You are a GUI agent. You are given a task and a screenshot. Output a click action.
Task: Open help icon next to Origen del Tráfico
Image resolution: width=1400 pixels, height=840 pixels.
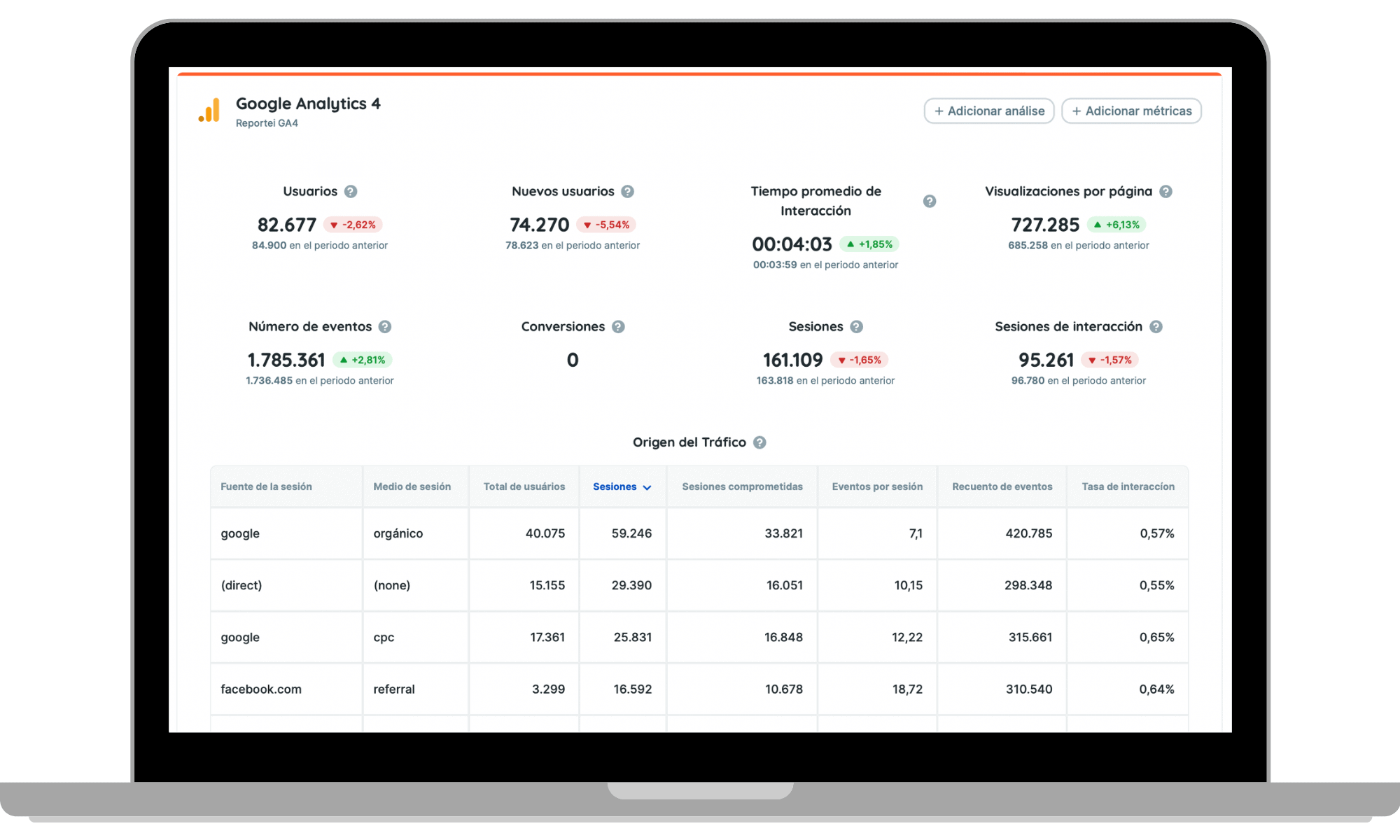pos(759,442)
